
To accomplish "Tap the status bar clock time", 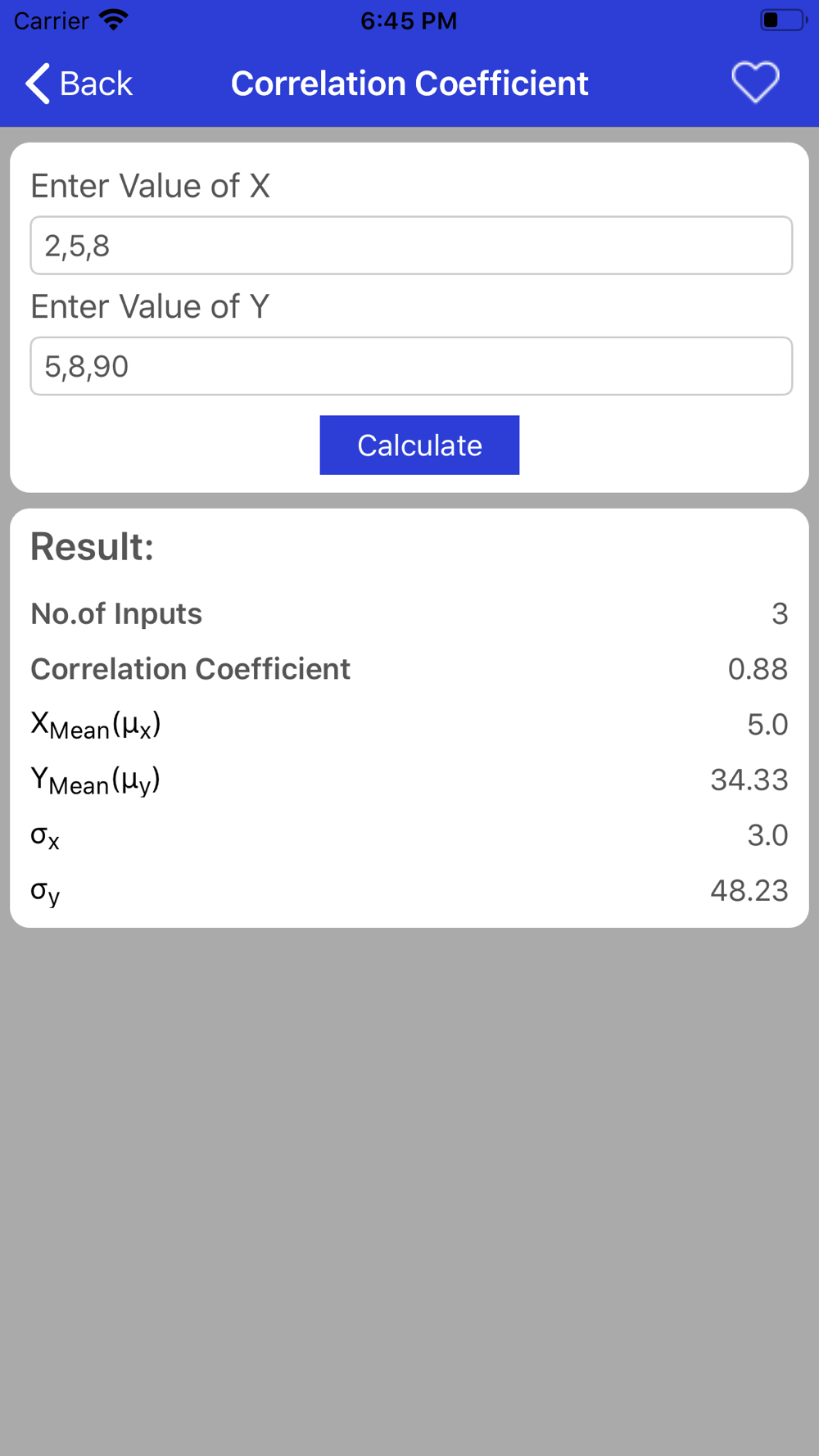I will point(409,20).
